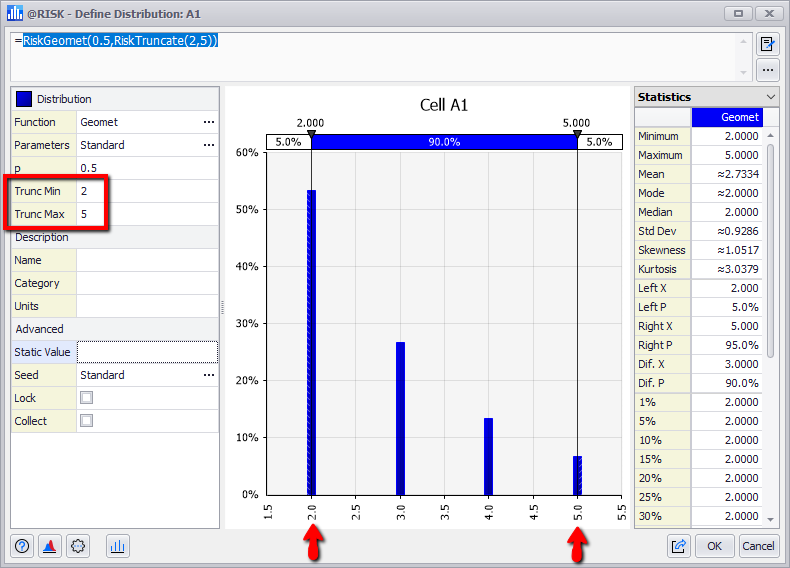Toggle the Collect checkbox
This screenshot has width=790, height=568.
(x=87, y=421)
